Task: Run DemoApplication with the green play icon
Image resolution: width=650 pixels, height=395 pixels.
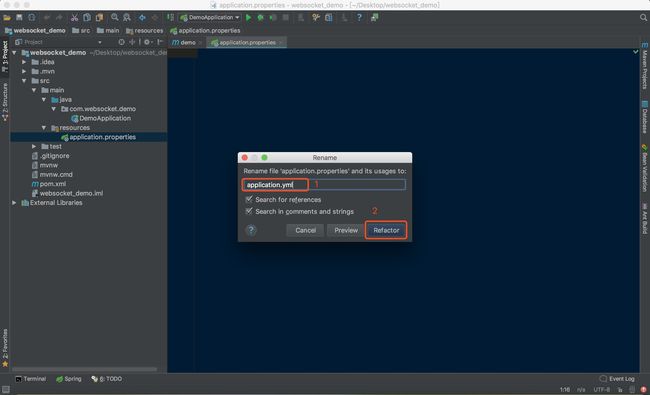Action: pos(248,18)
